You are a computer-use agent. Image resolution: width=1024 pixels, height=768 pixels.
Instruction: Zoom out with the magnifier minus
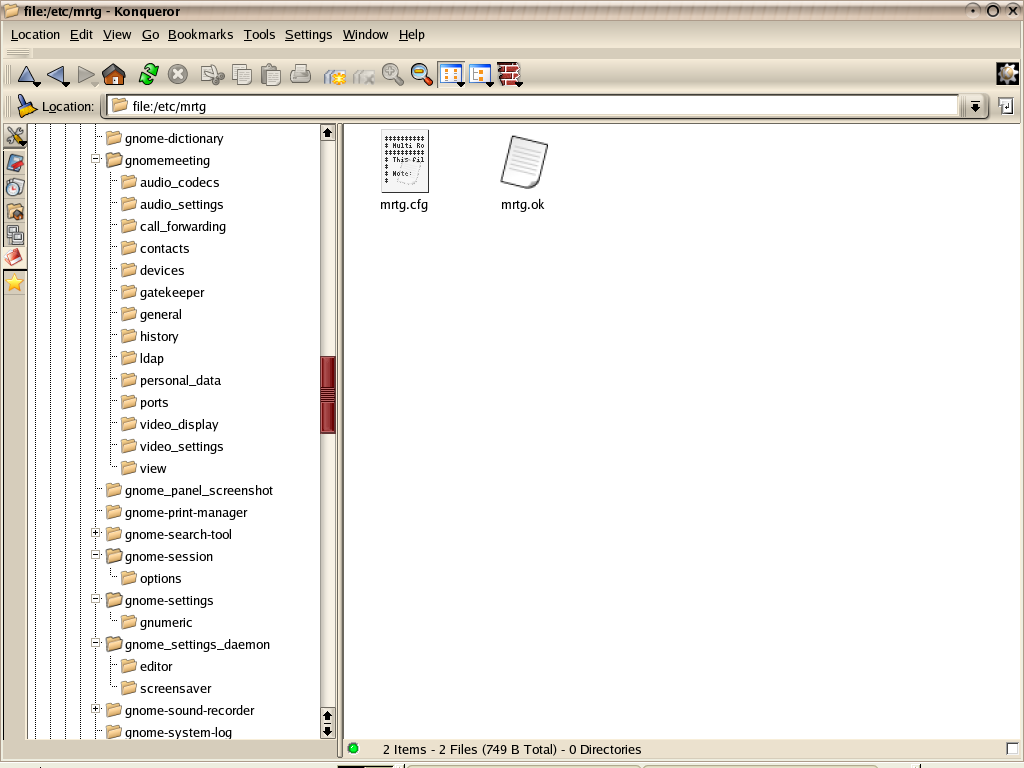point(421,74)
